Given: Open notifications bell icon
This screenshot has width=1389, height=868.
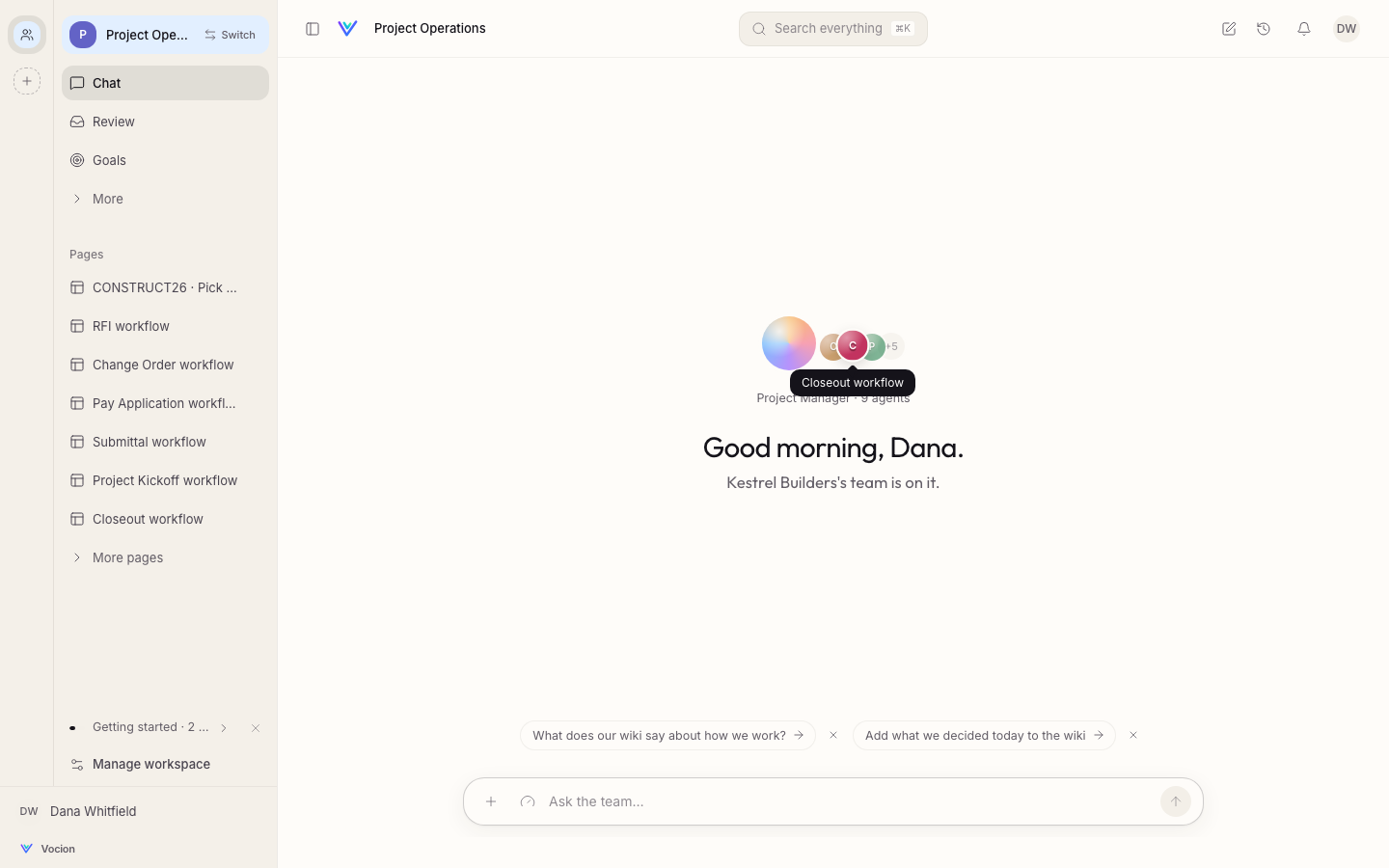Looking at the screenshot, I should click(1304, 29).
